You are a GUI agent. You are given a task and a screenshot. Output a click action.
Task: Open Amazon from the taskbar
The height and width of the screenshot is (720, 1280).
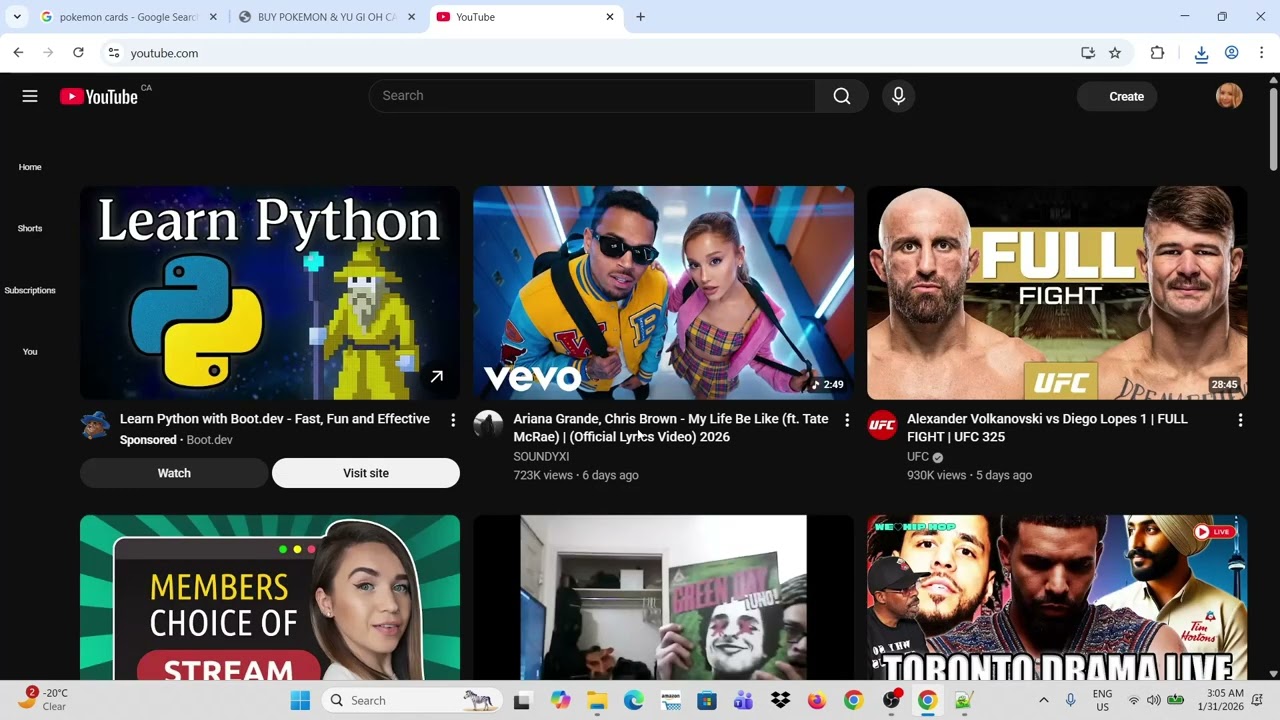pos(670,700)
